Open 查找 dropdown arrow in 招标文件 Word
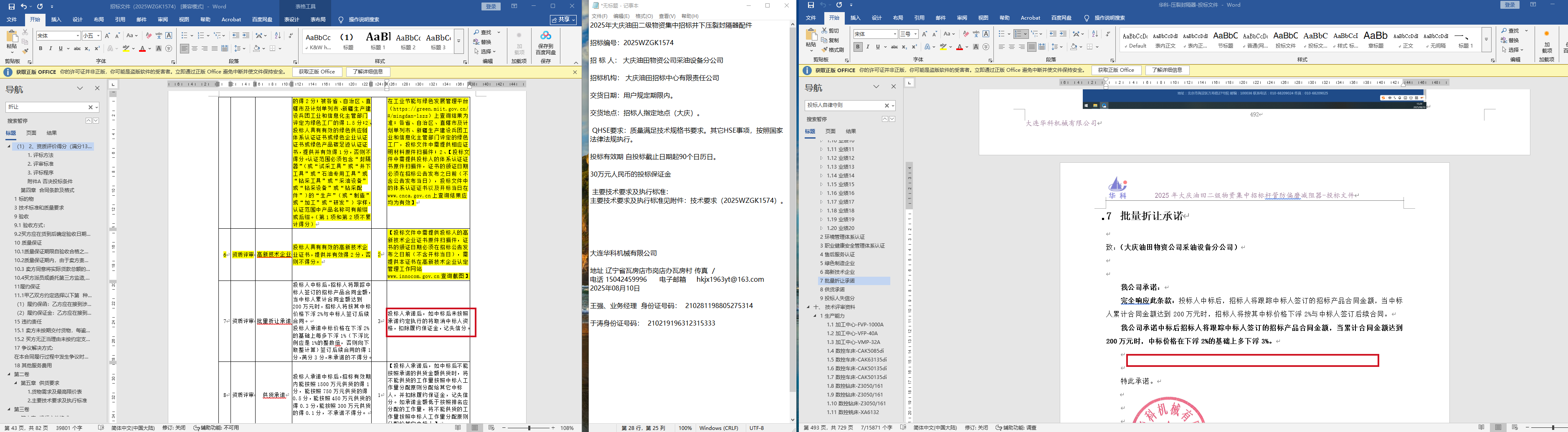Screen dimensions: 1568x432 click(499, 32)
